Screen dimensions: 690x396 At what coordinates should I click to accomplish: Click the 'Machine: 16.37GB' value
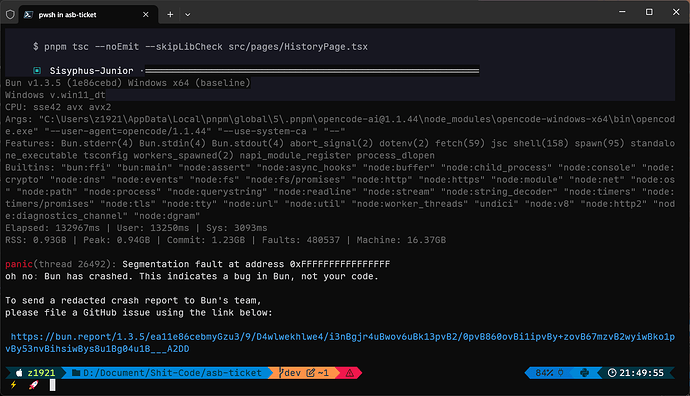[x=401, y=240]
